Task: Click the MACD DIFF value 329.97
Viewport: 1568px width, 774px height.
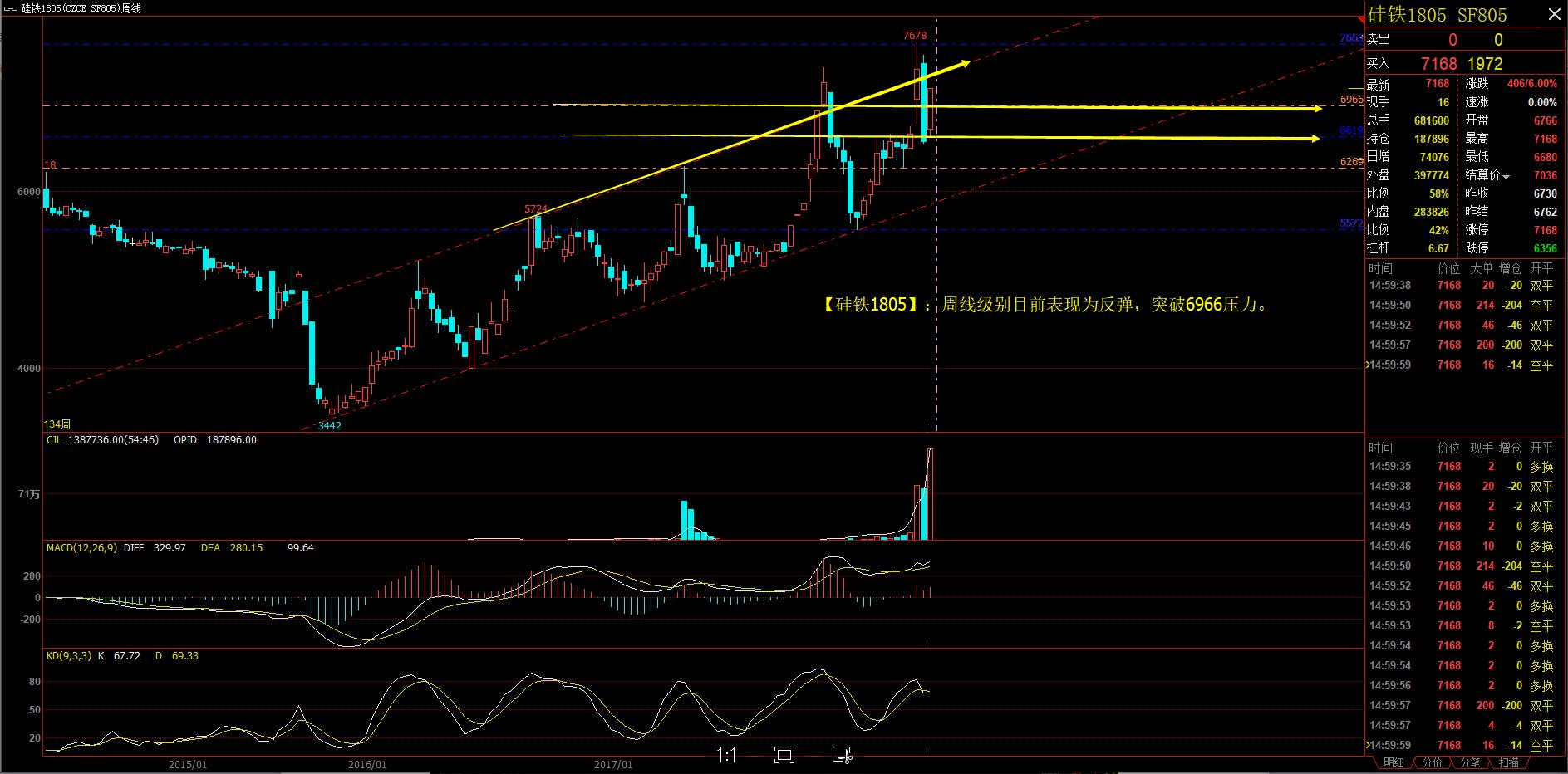Action: (x=170, y=548)
